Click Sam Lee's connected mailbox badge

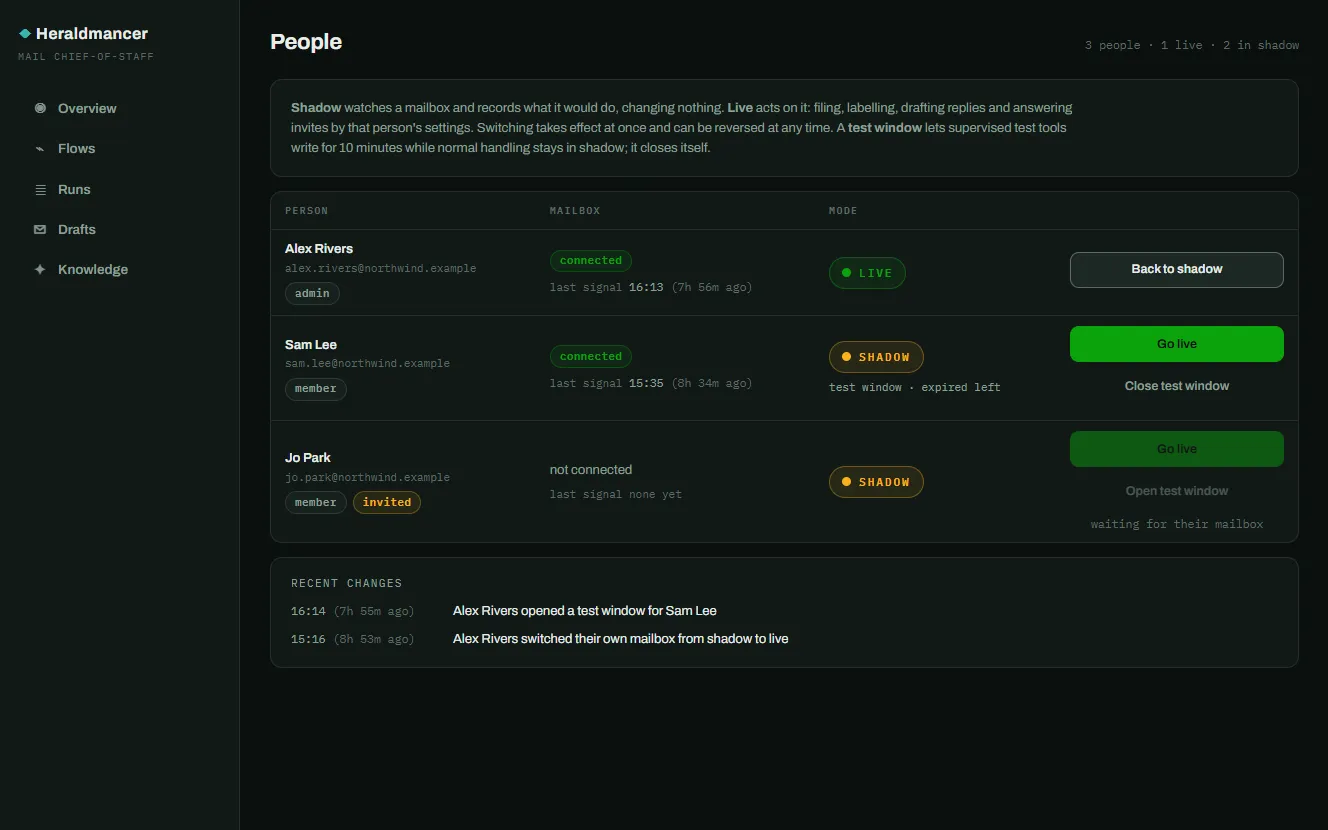[x=591, y=356]
